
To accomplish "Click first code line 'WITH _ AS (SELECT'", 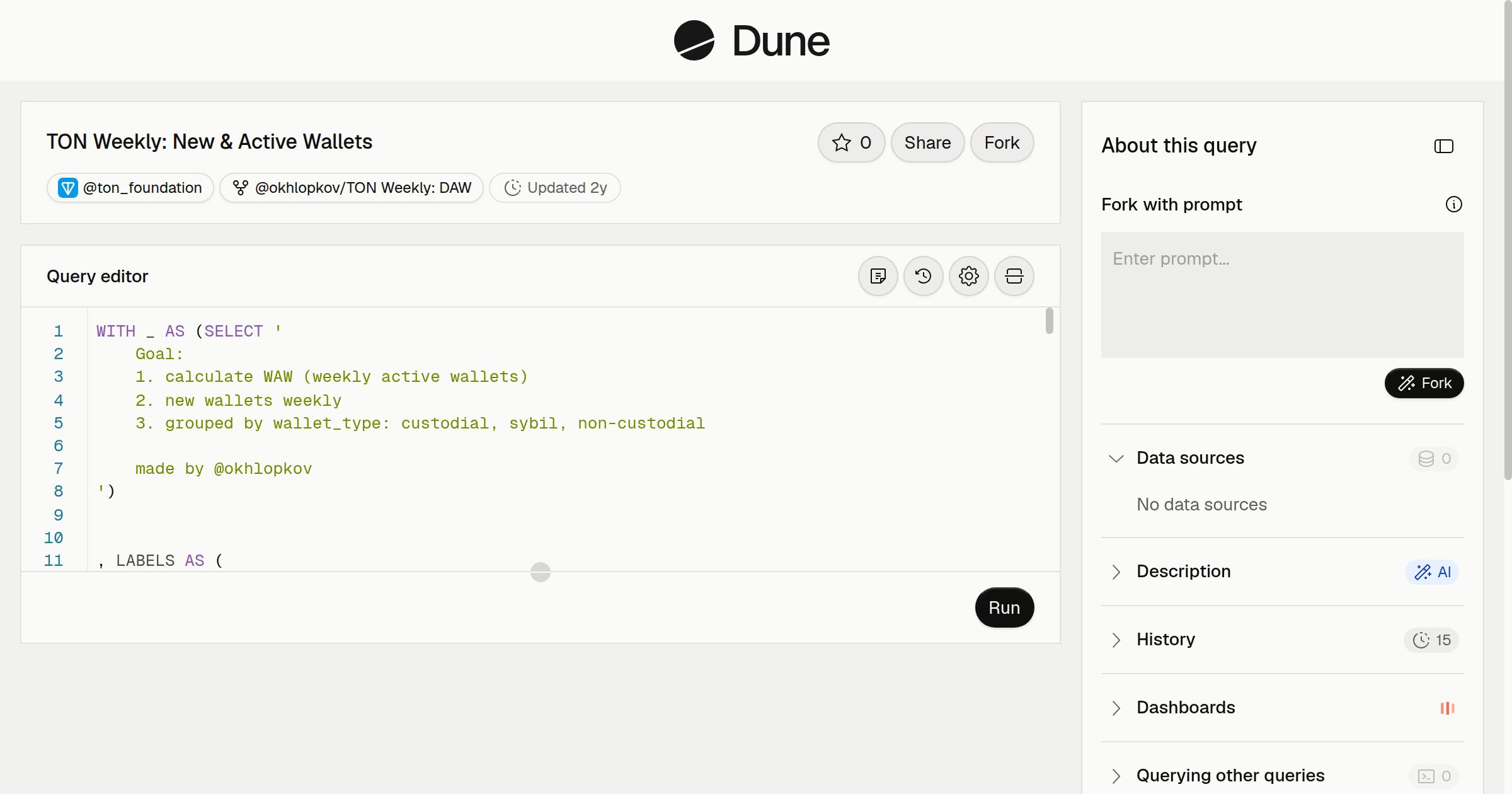I will coord(189,331).
